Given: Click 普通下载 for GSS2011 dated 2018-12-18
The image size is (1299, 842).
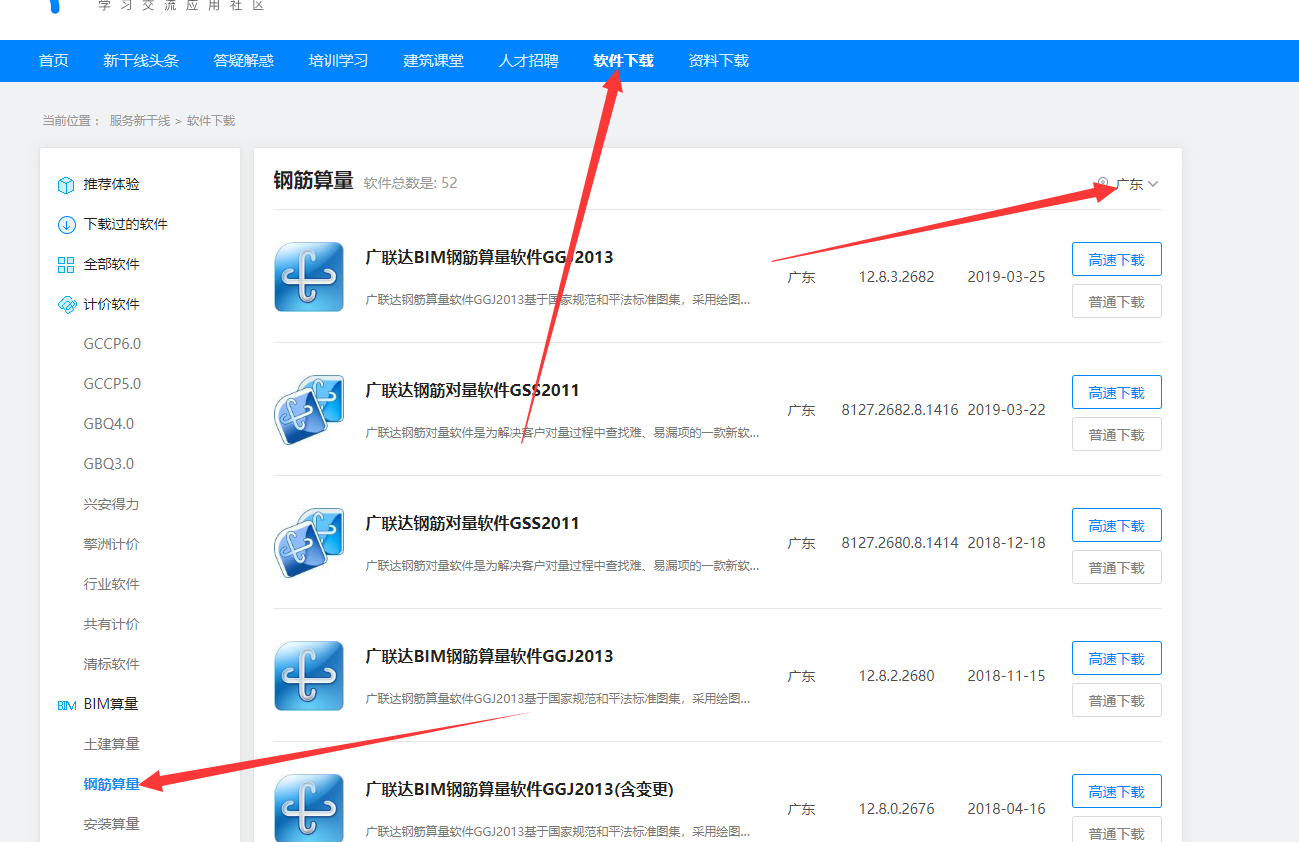Looking at the screenshot, I should 1117,567.
